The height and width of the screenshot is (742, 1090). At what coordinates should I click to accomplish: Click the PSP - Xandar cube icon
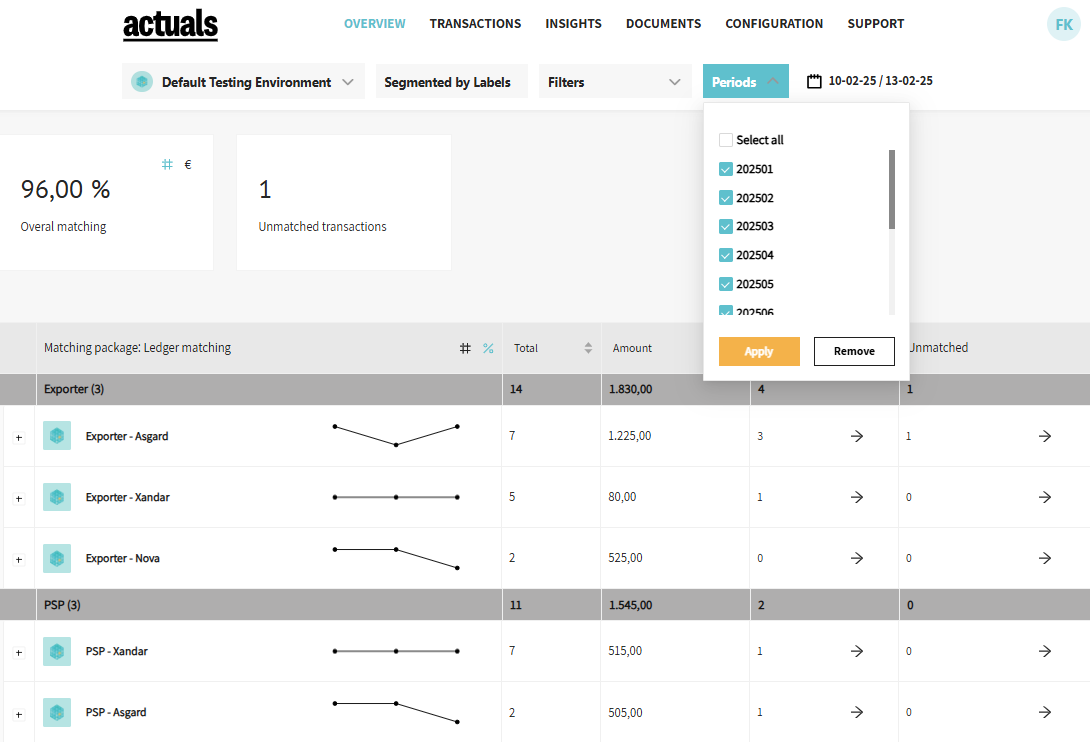point(57,652)
